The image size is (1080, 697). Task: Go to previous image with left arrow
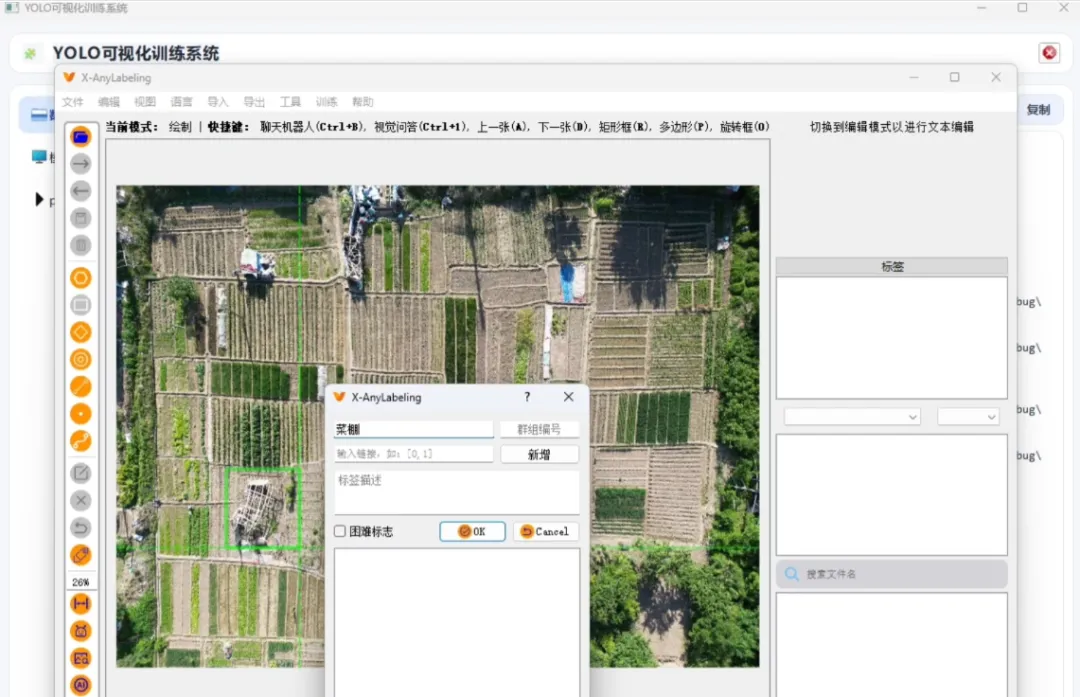point(81,191)
